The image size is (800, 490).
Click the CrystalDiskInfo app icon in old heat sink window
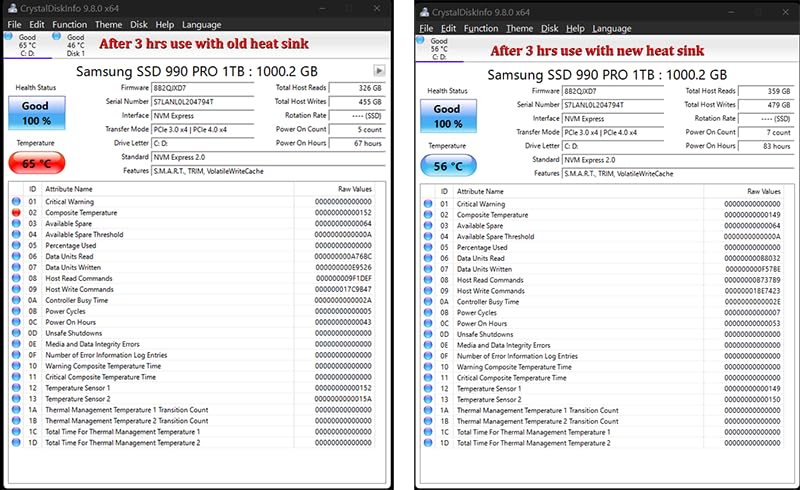point(12,10)
